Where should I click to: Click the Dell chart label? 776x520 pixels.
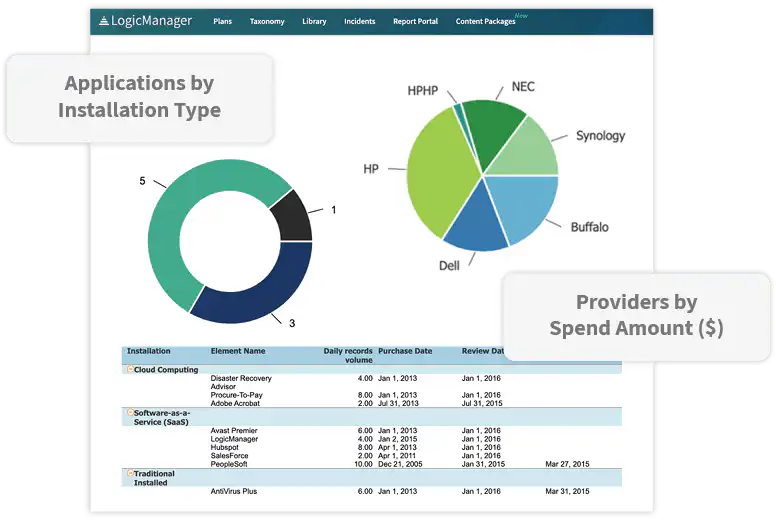[x=449, y=266]
